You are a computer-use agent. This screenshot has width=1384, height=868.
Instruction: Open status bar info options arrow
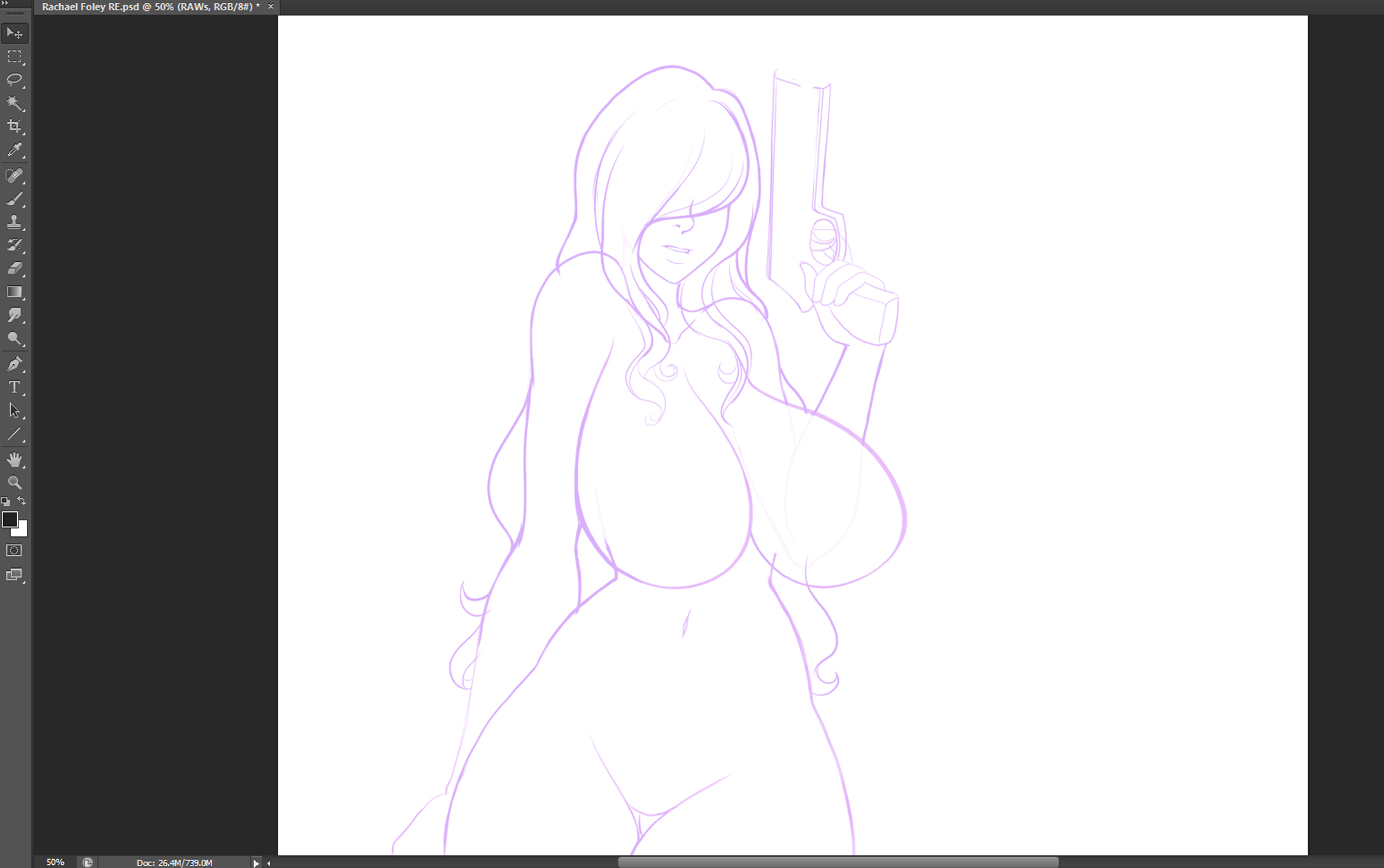(256, 863)
